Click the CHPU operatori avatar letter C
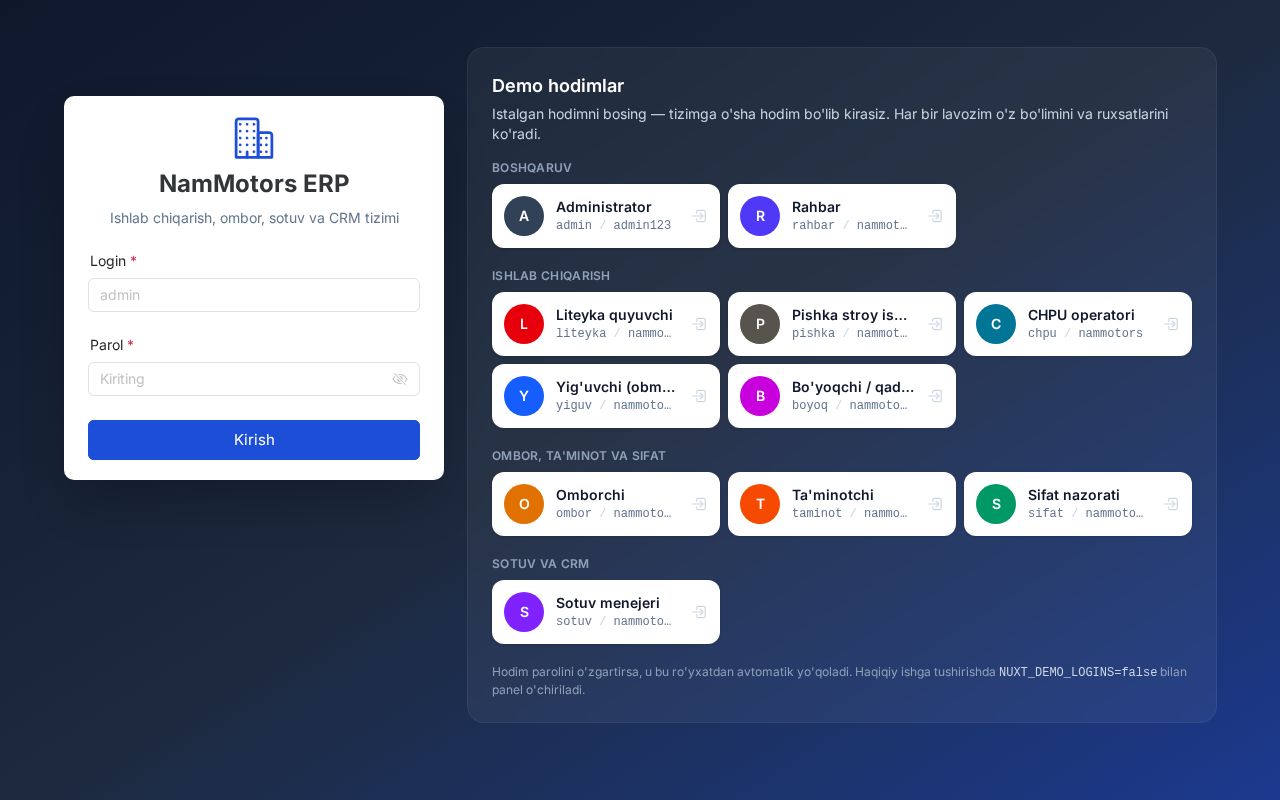The image size is (1280, 800). [996, 324]
